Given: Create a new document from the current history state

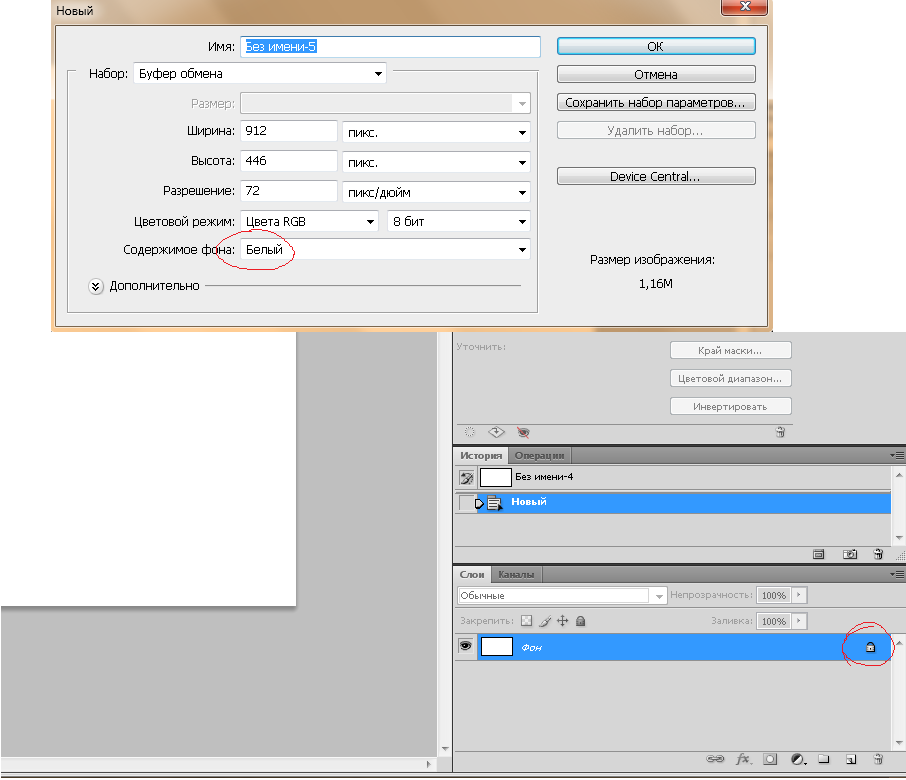Looking at the screenshot, I should 818,553.
